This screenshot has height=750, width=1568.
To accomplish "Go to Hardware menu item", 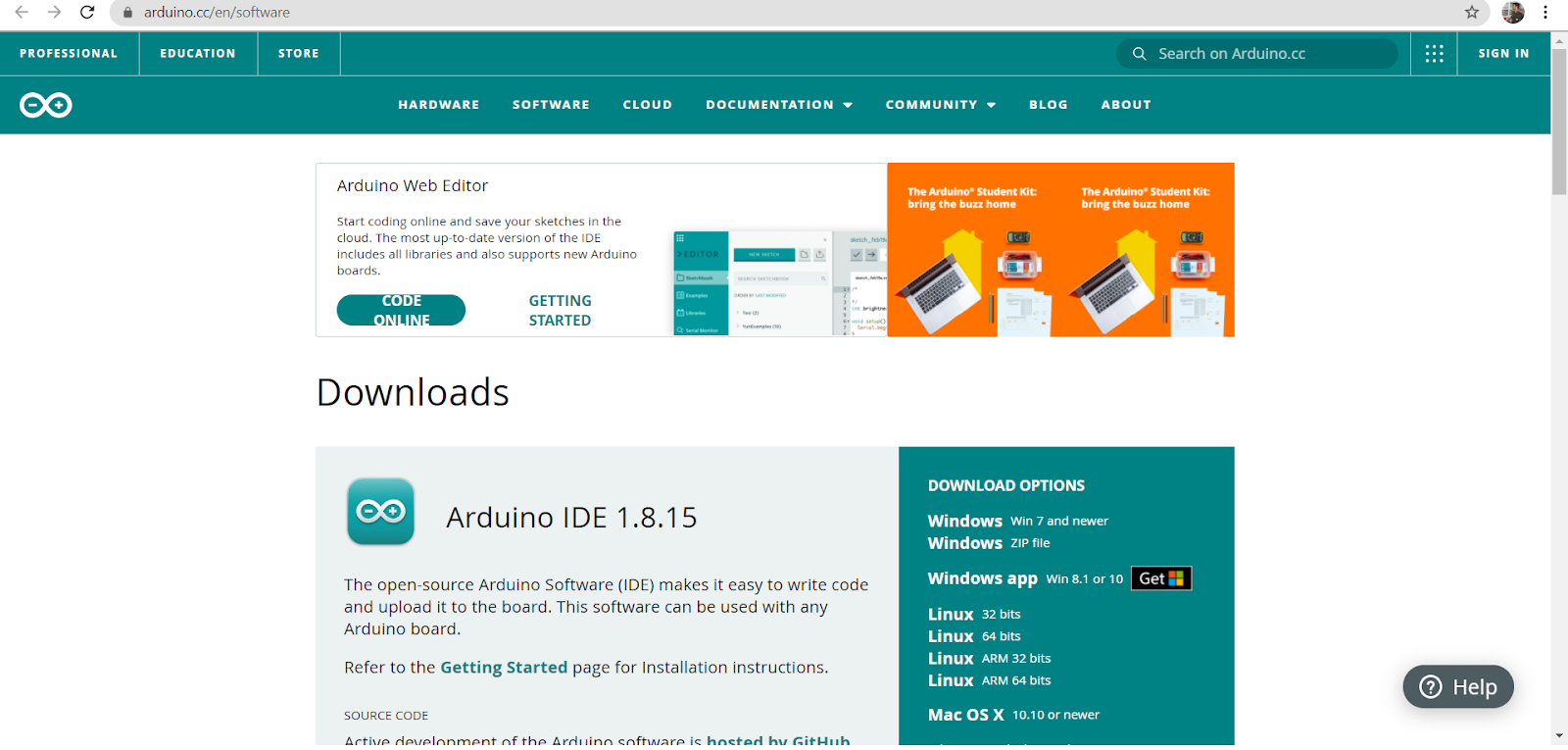I will click(x=439, y=105).
